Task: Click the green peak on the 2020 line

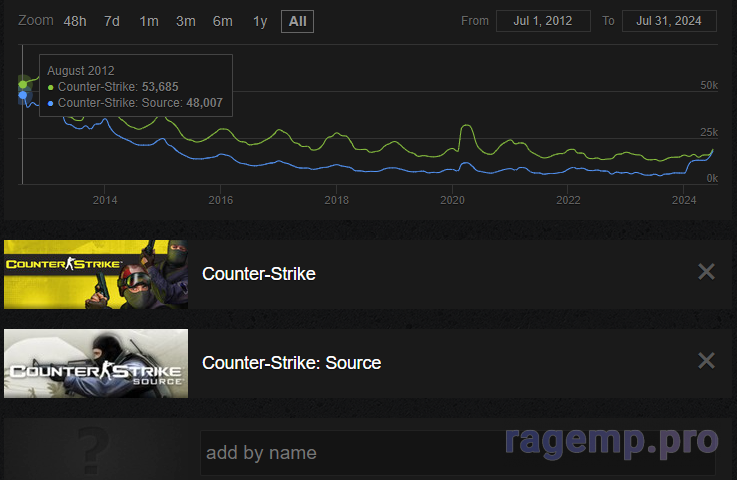Action: tap(466, 125)
